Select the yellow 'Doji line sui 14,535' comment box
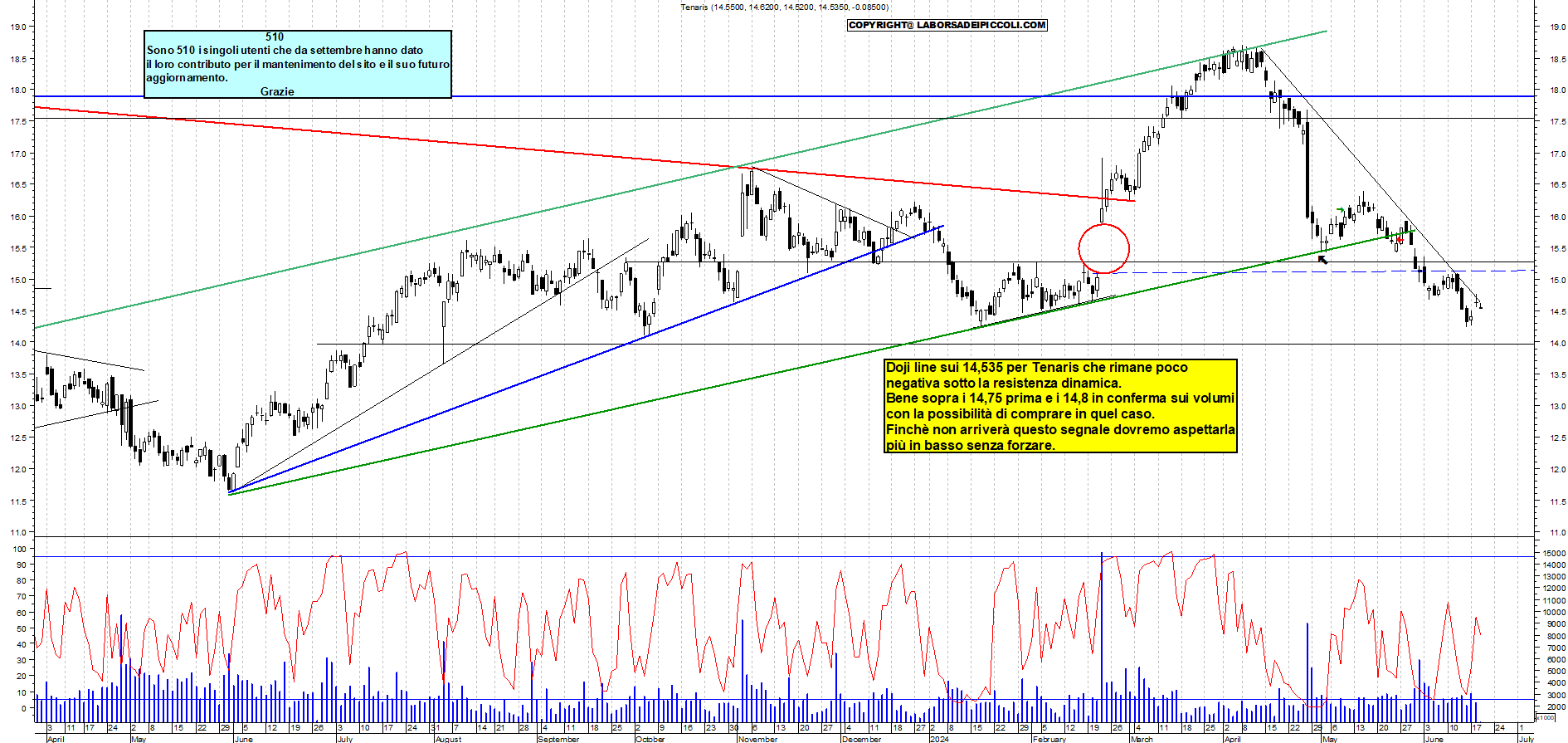 [1060, 406]
